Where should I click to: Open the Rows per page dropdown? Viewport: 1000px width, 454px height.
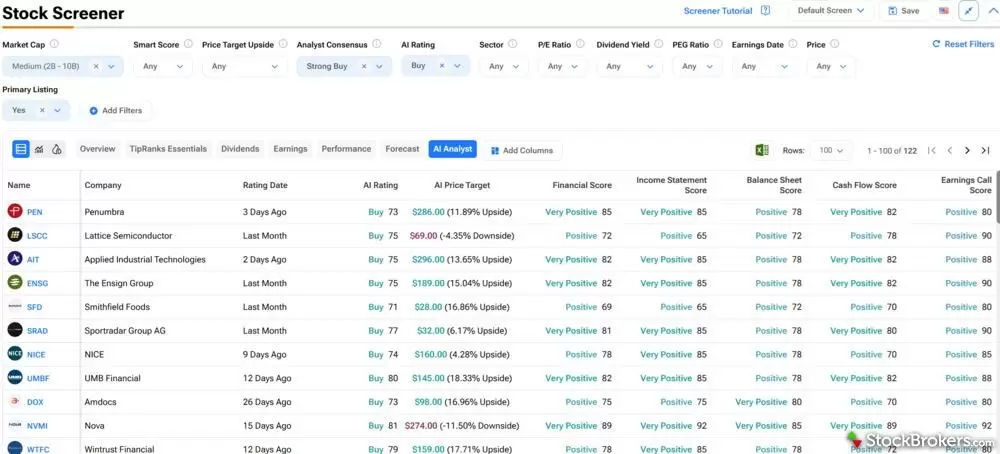click(x=831, y=150)
